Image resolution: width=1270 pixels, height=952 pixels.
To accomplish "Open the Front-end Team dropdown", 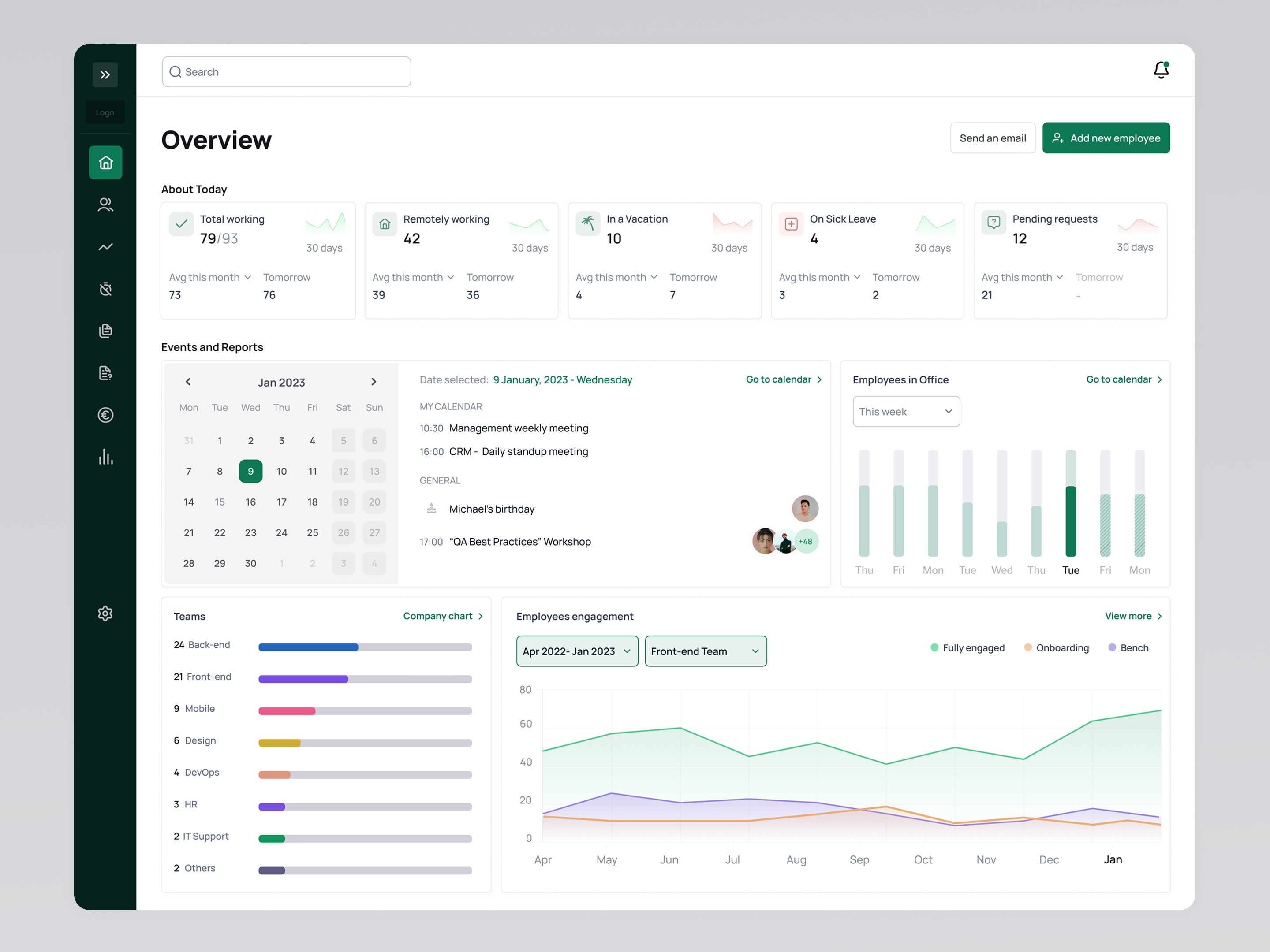I will click(706, 651).
